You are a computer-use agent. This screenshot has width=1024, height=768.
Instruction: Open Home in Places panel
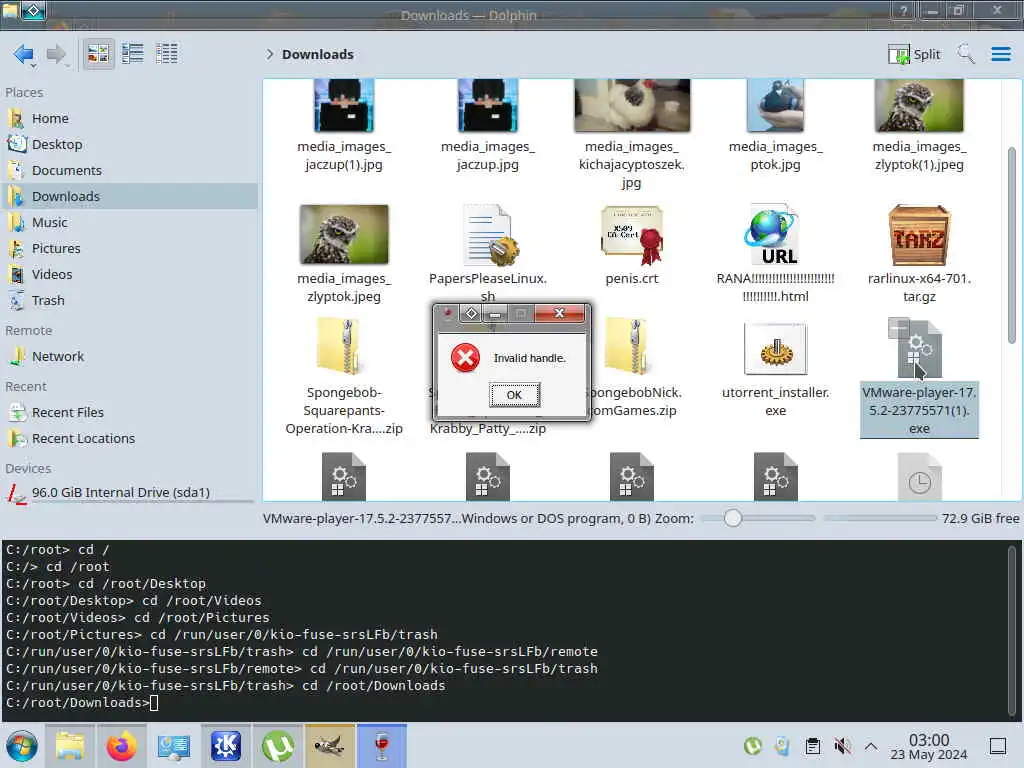coord(129,118)
